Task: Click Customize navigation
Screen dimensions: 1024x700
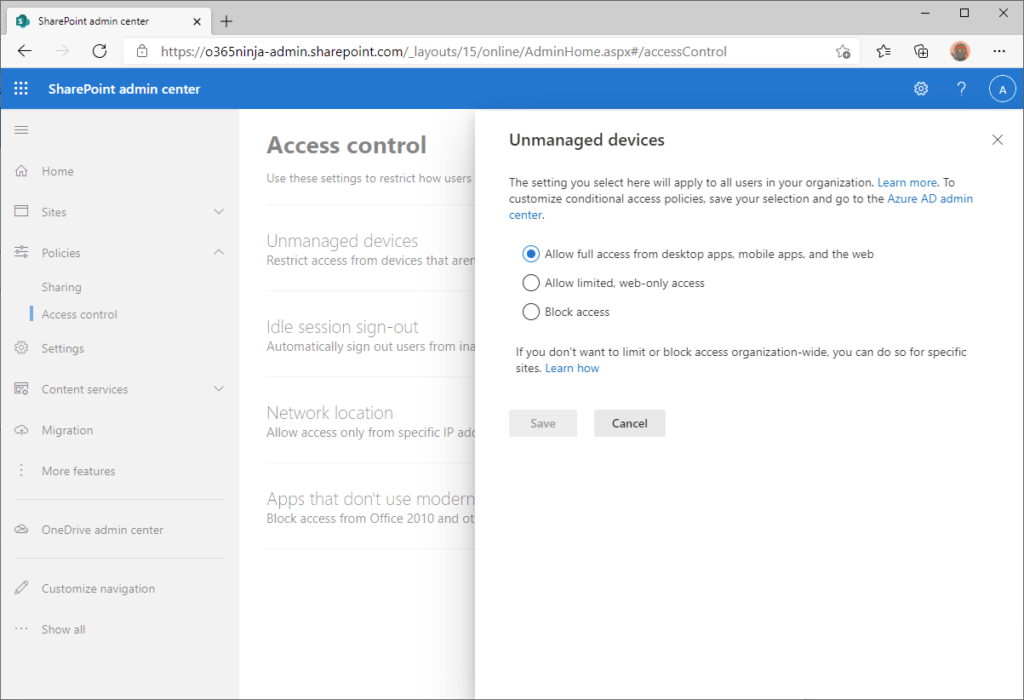Action: click(x=99, y=588)
